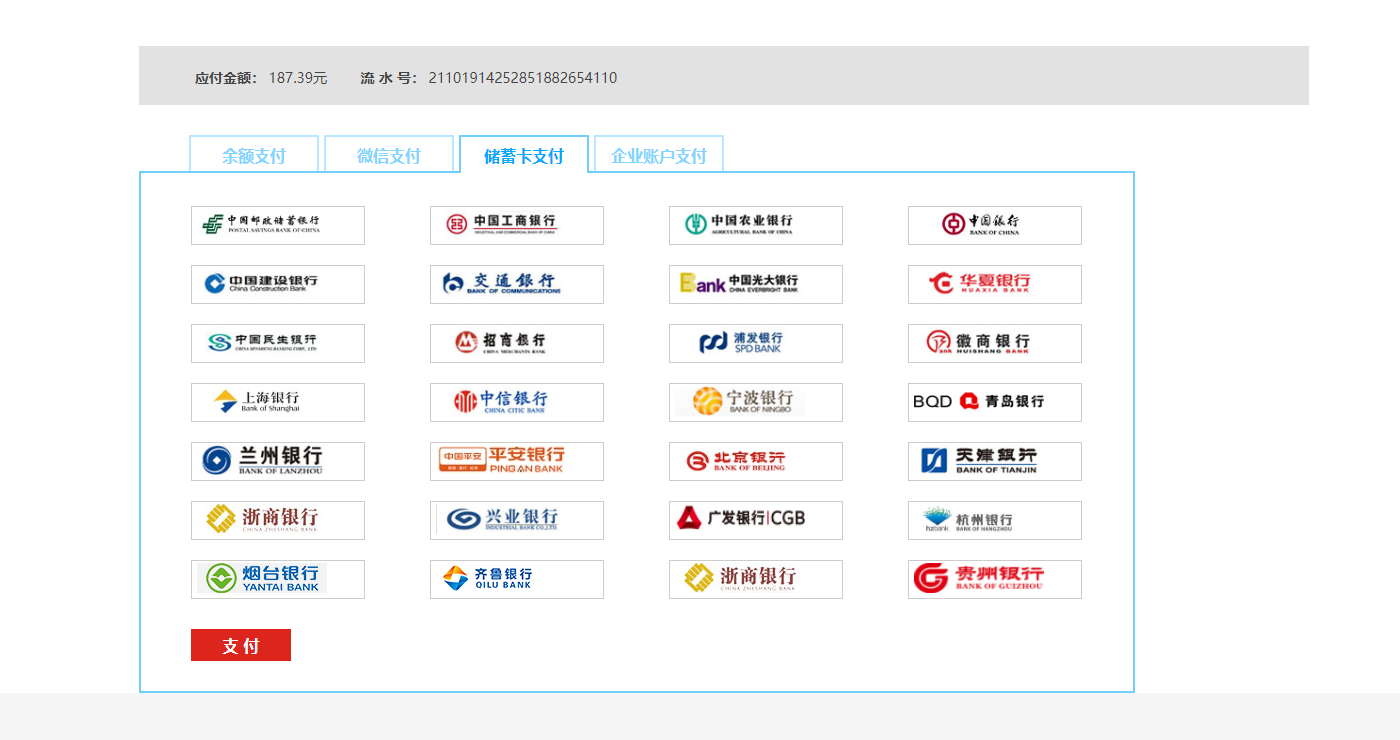
Task: Select Bank of Communications (交通银行)
Action: (x=516, y=284)
